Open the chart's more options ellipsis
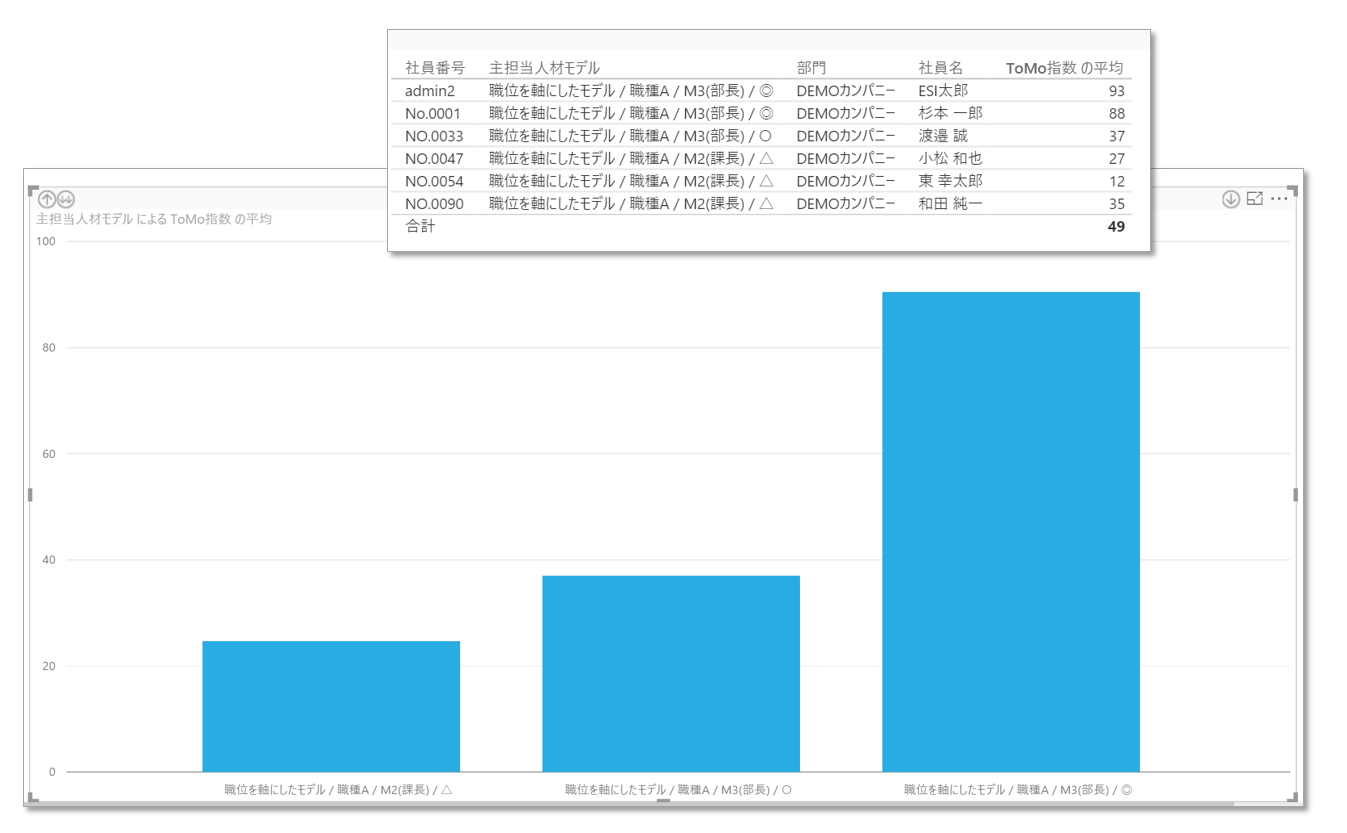 (x=1279, y=199)
